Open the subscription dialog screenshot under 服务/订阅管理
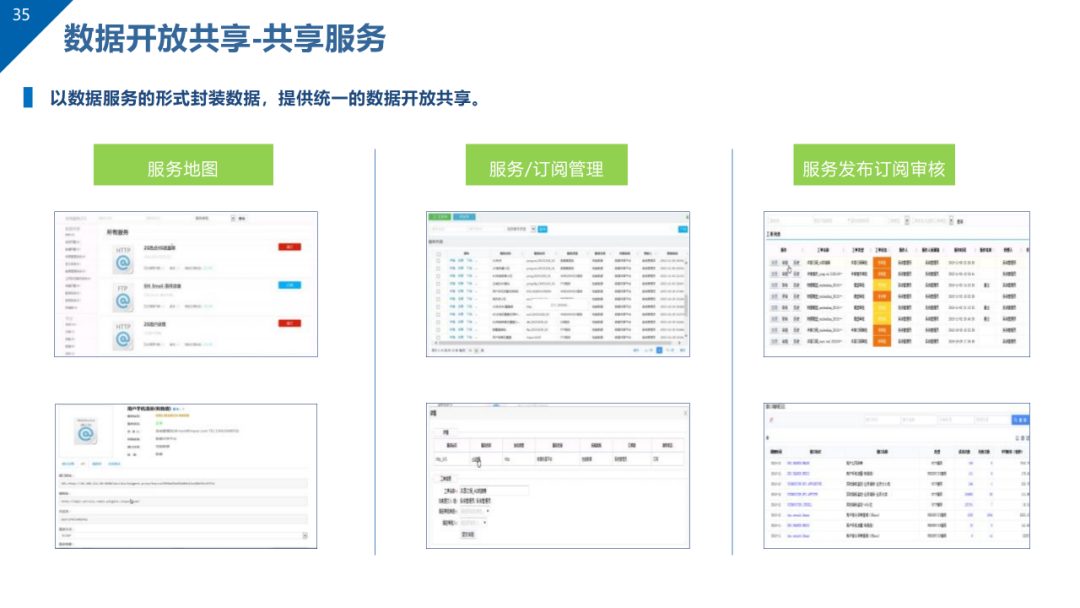The width and height of the screenshot is (1080, 608). [x=558, y=476]
